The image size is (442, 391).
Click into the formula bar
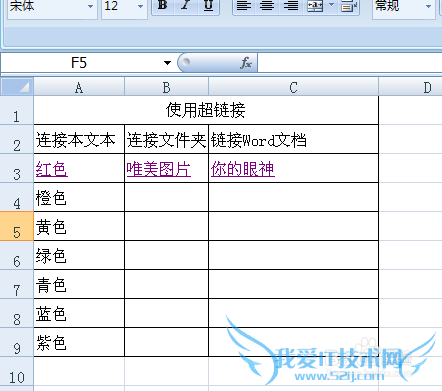tap(350, 63)
